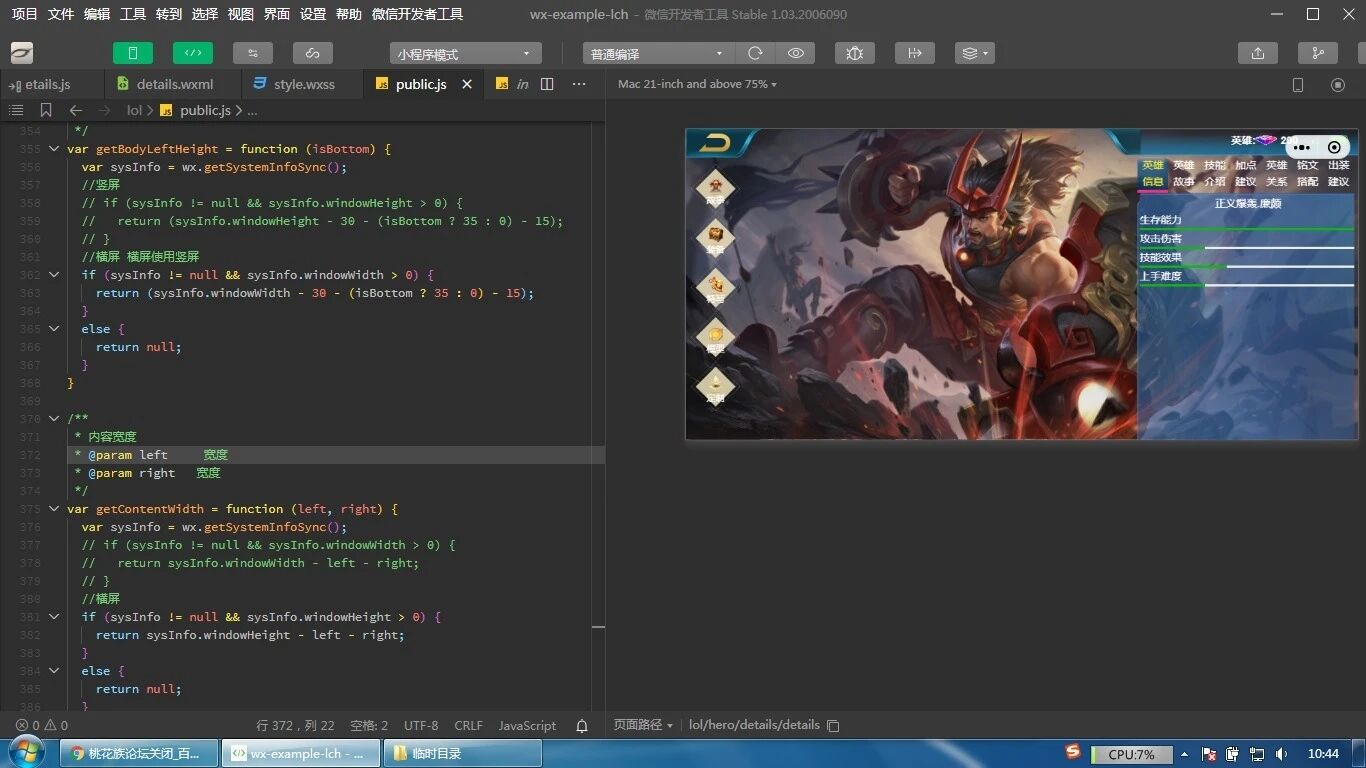1366x768 pixels.
Task: Click the upload icon in toolbar
Action: click(1258, 53)
